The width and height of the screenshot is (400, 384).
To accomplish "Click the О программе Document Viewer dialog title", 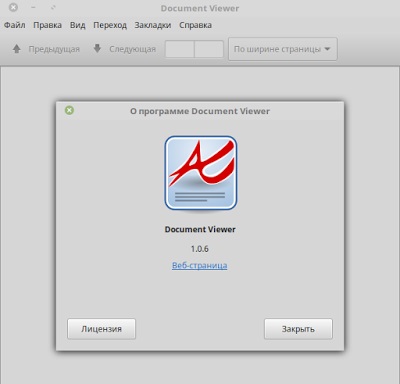I will [200, 111].
